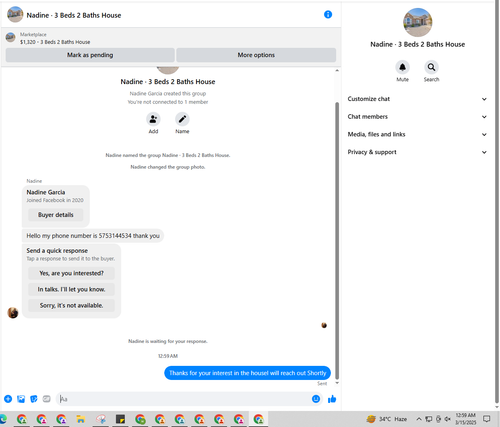Expand Privacy & support section

[417, 152]
